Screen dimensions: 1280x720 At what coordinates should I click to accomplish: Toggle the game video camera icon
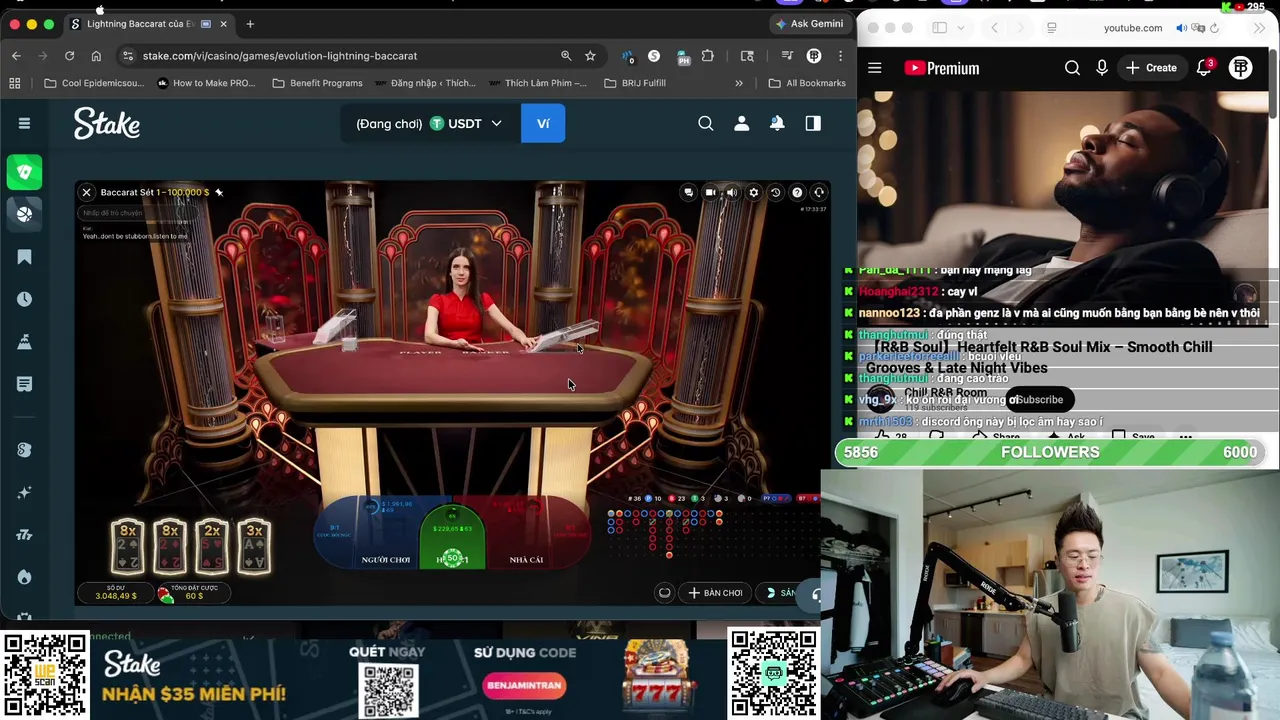pos(710,192)
